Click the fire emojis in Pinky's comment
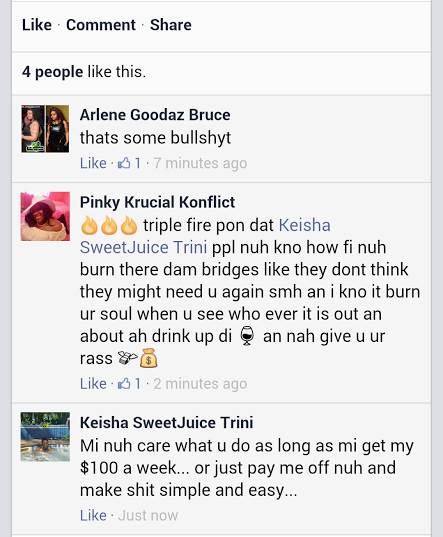Screen dimensions: 443x537 pyautogui.click(x=109, y=225)
